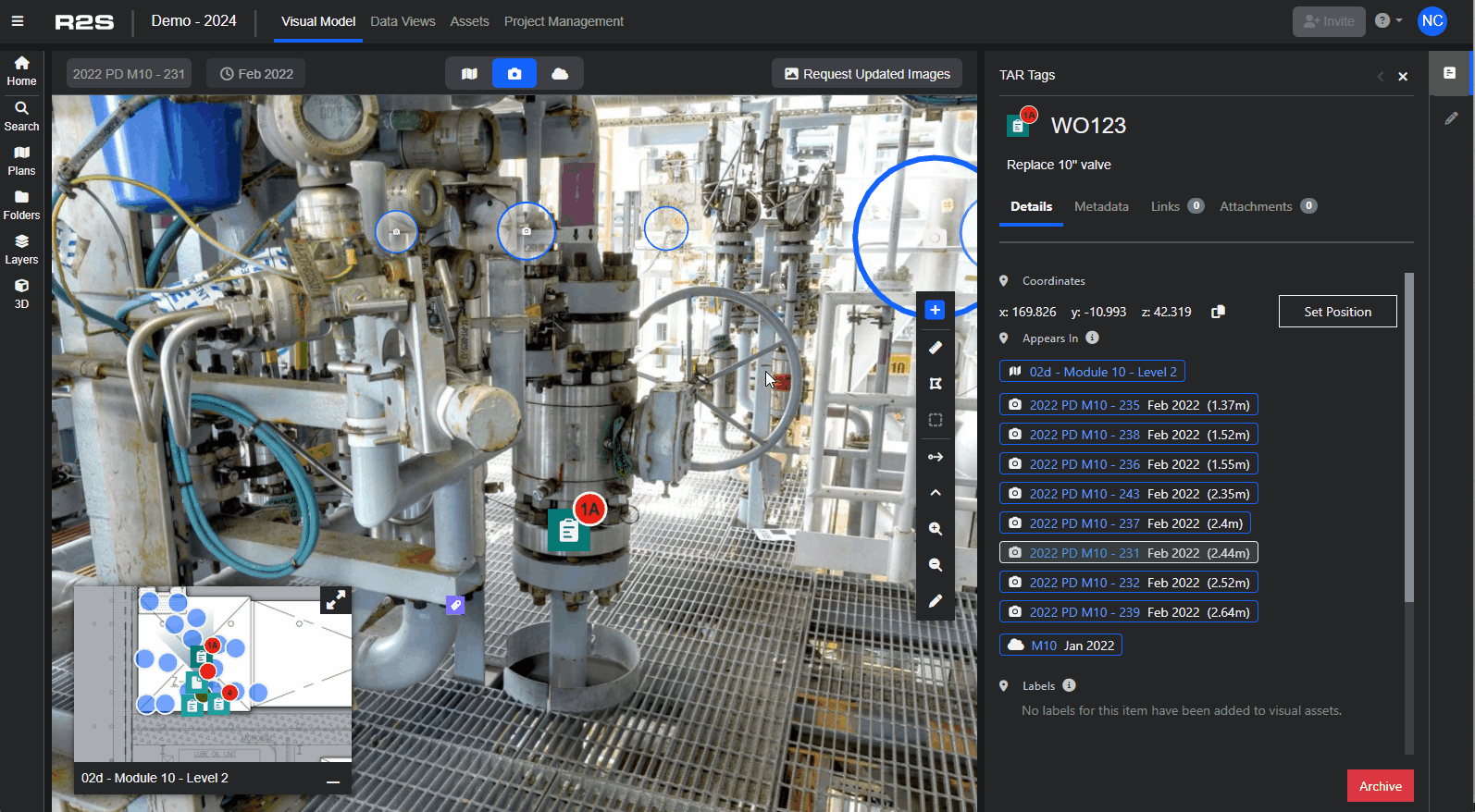Screen dimensions: 1475x812
Task: Click the details panel vertical scrollbar
Action: (x=1408, y=435)
